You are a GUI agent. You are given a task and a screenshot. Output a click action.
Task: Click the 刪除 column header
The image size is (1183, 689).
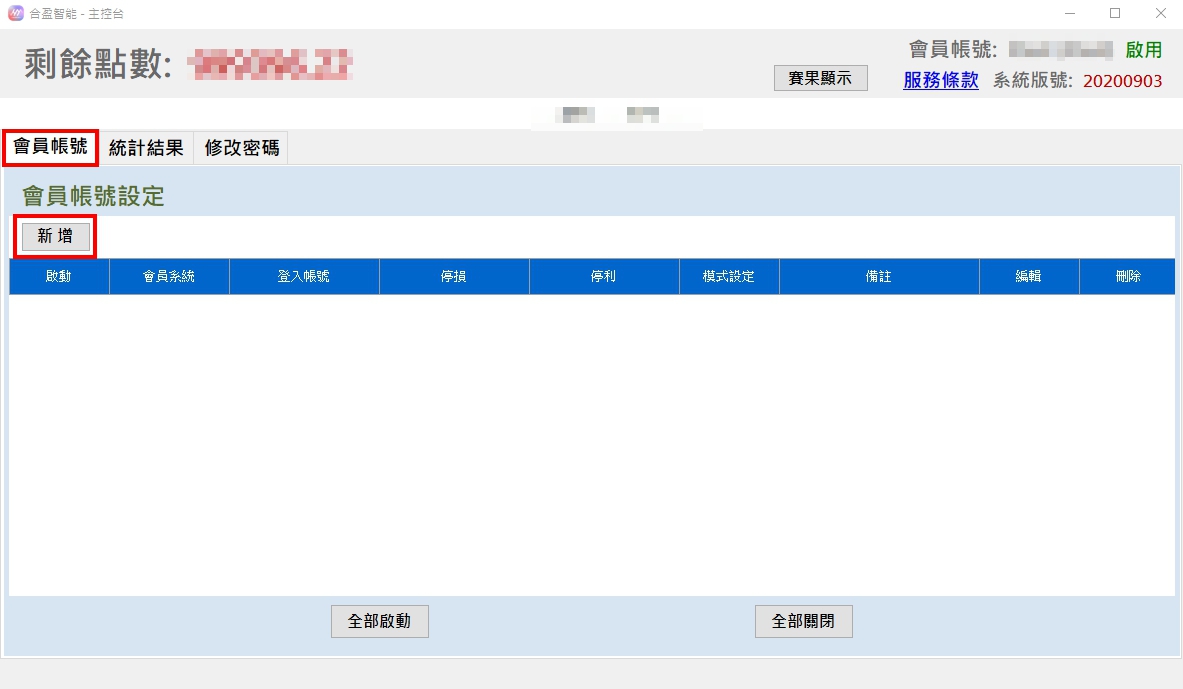pyautogui.click(x=1127, y=277)
